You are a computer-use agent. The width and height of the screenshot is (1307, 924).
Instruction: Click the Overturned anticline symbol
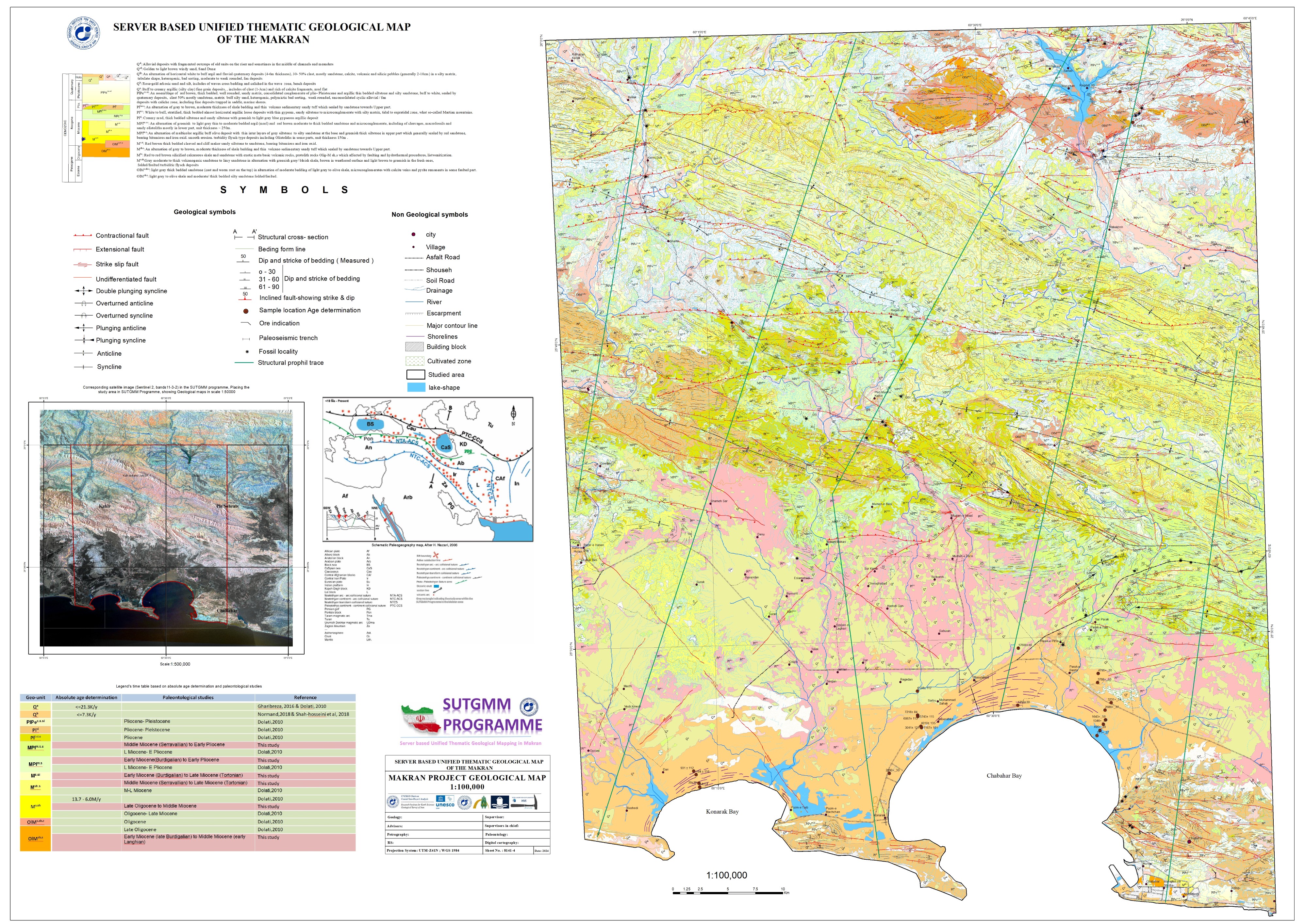(83, 303)
